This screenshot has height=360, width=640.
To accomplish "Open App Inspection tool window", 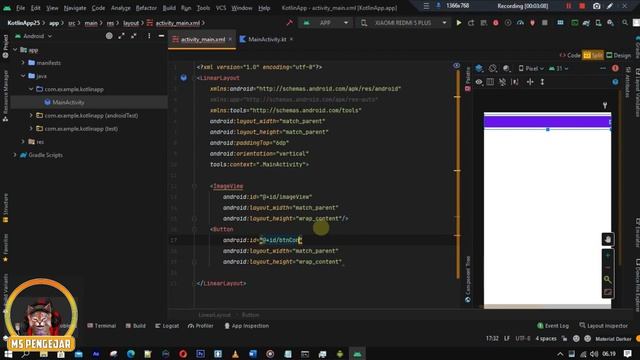I will (x=247, y=326).
